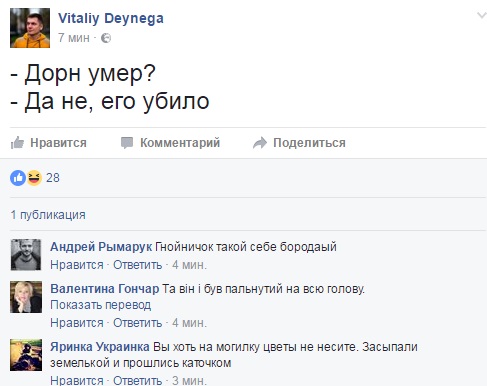This screenshot has width=487, height=386.
Task: Click the laughing emoji reaction icon
Action: pos(34,178)
